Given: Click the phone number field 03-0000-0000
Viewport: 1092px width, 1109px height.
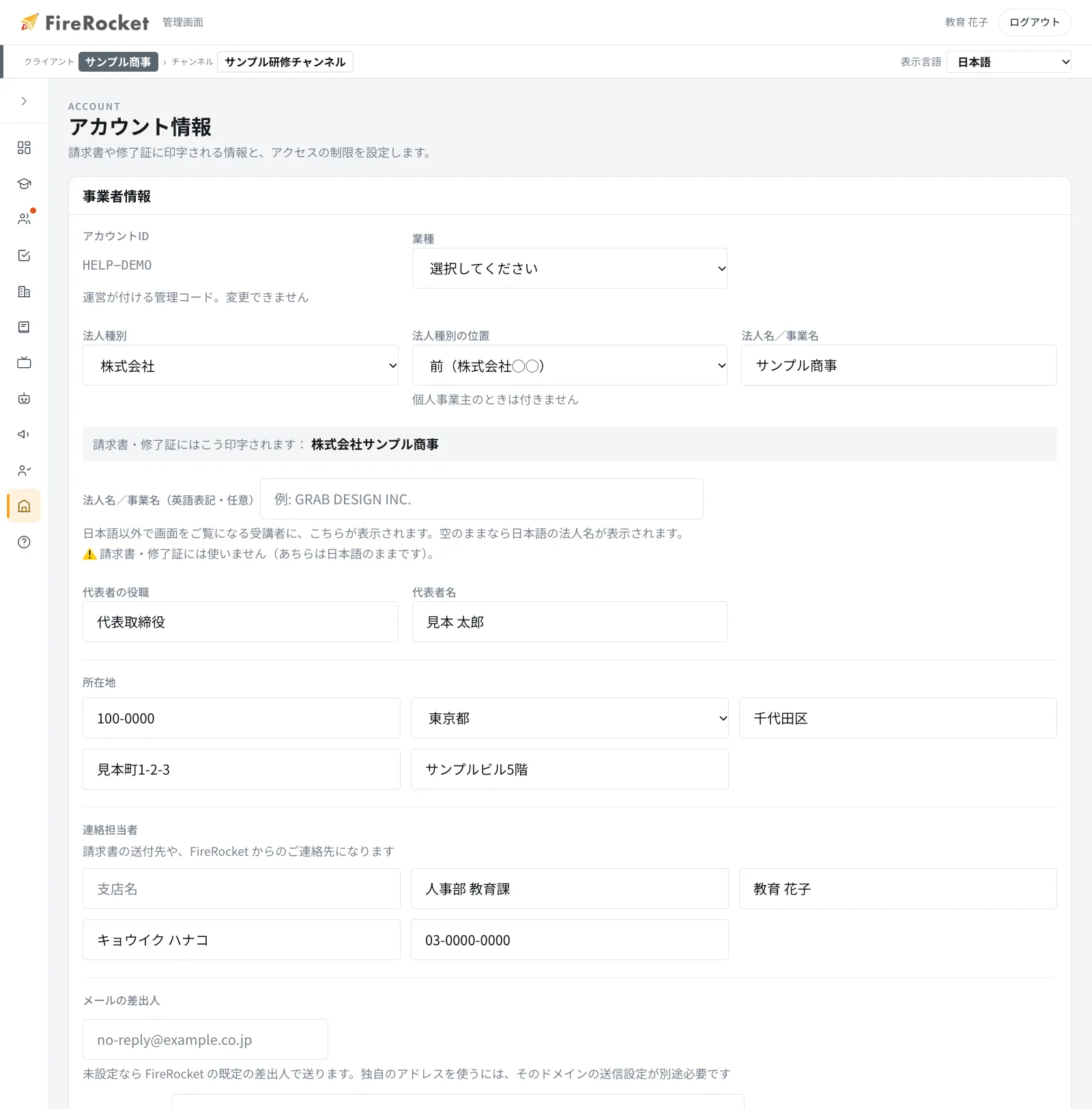Looking at the screenshot, I should [570, 940].
